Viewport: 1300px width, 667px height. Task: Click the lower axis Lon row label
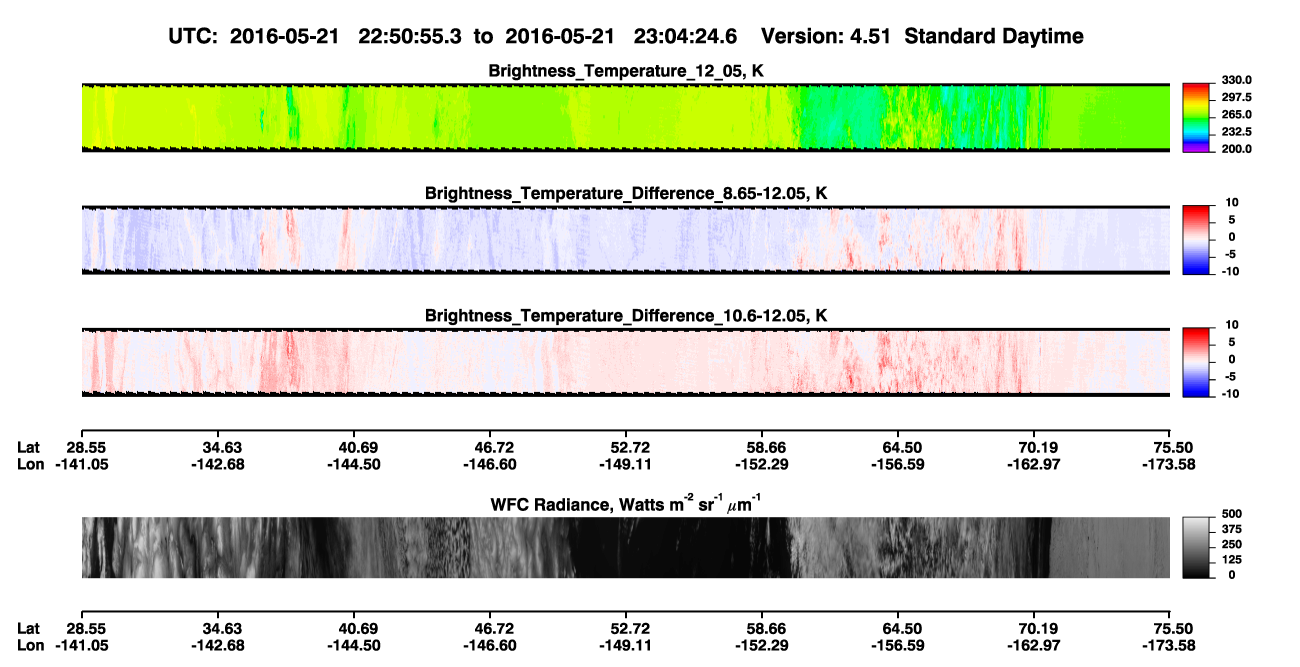[x=31, y=645]
